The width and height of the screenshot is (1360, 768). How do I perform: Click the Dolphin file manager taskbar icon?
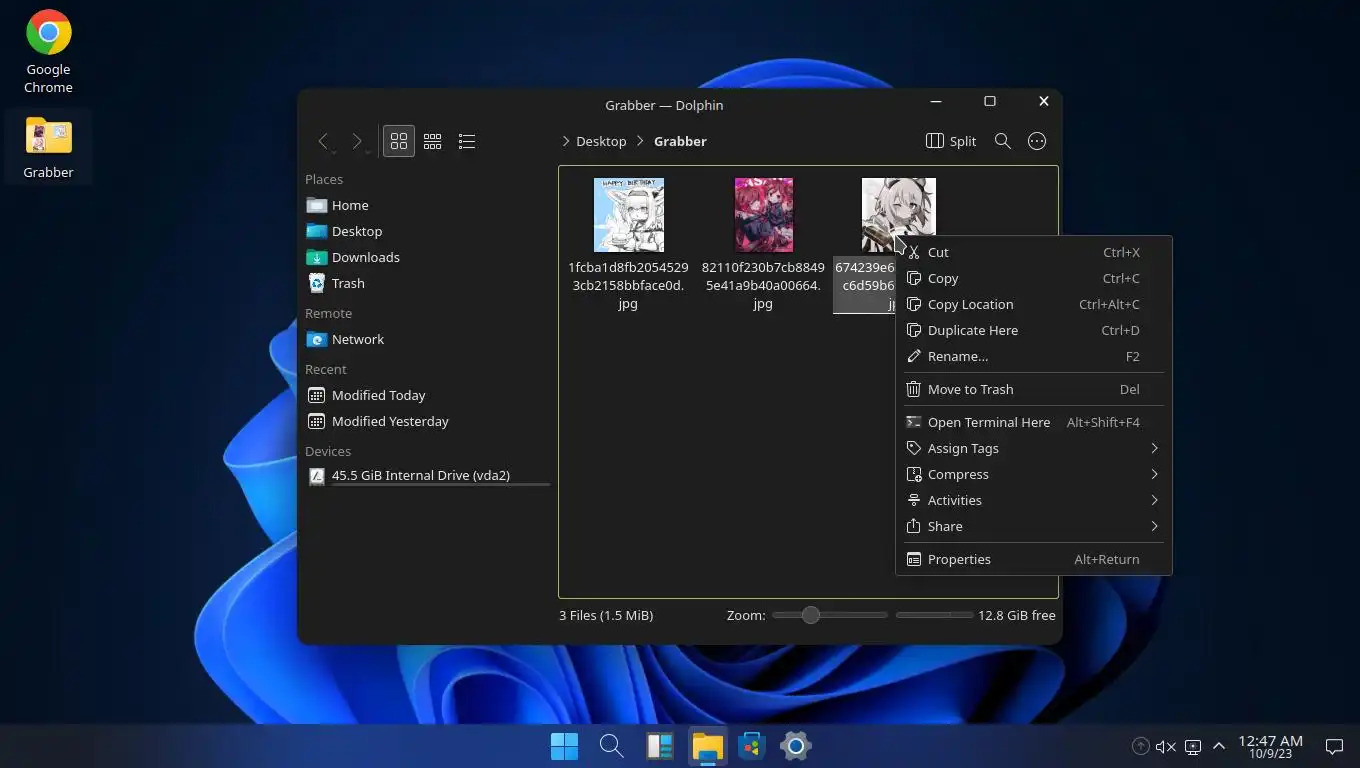(707, 746)
